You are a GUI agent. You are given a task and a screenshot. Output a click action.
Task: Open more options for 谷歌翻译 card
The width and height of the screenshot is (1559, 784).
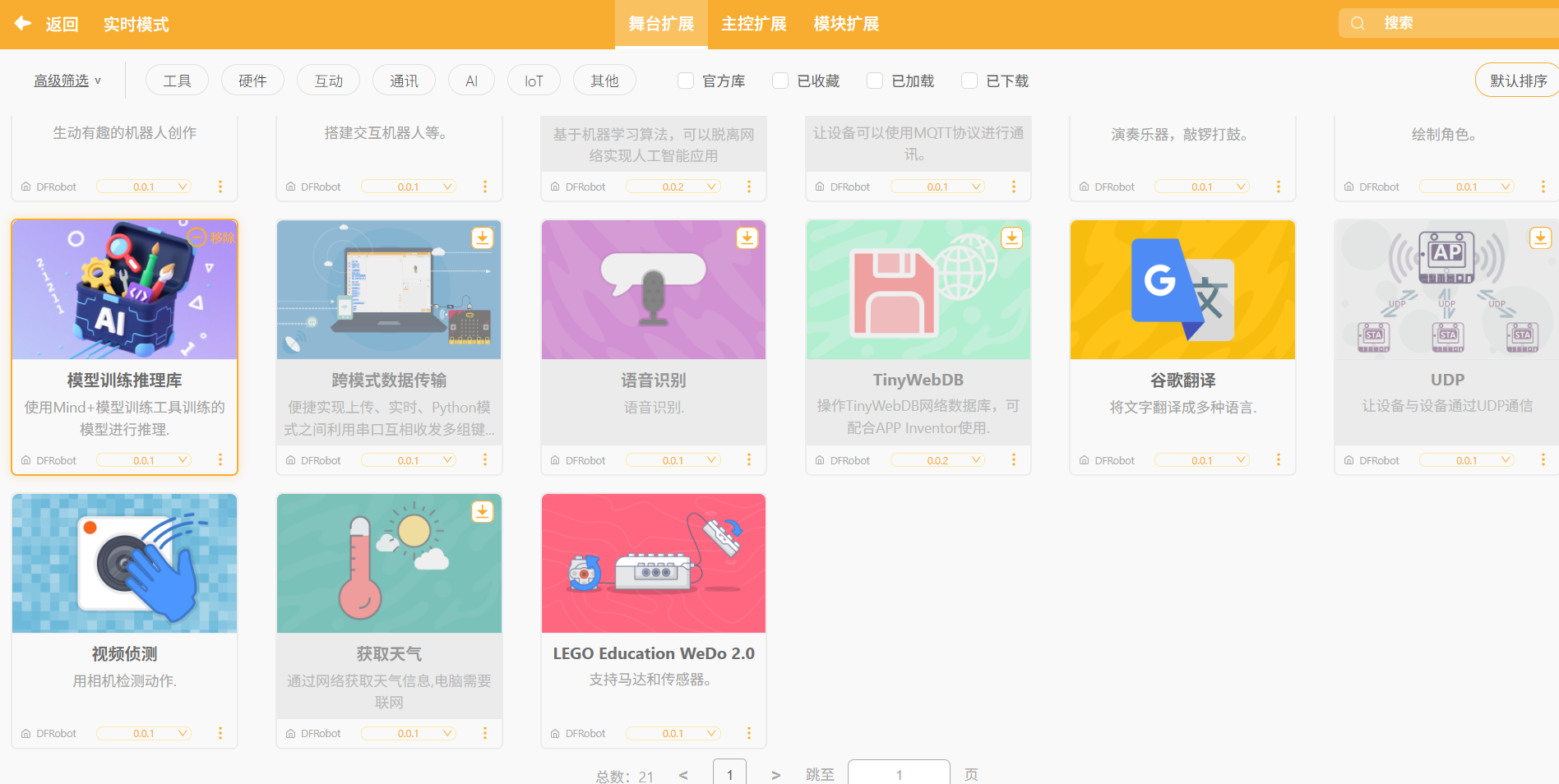coord(1278,460)
